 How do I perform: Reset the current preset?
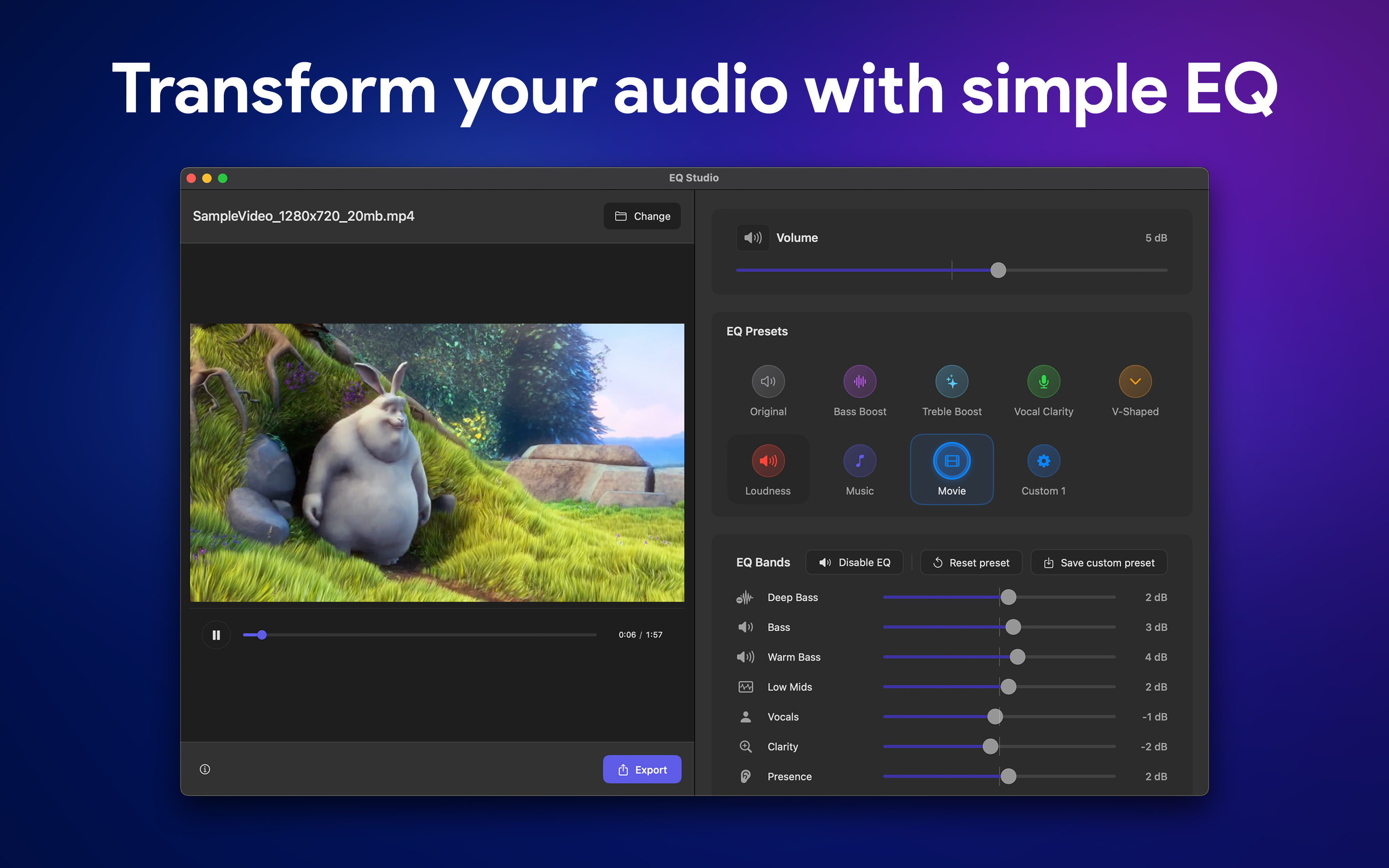point(971,563)
